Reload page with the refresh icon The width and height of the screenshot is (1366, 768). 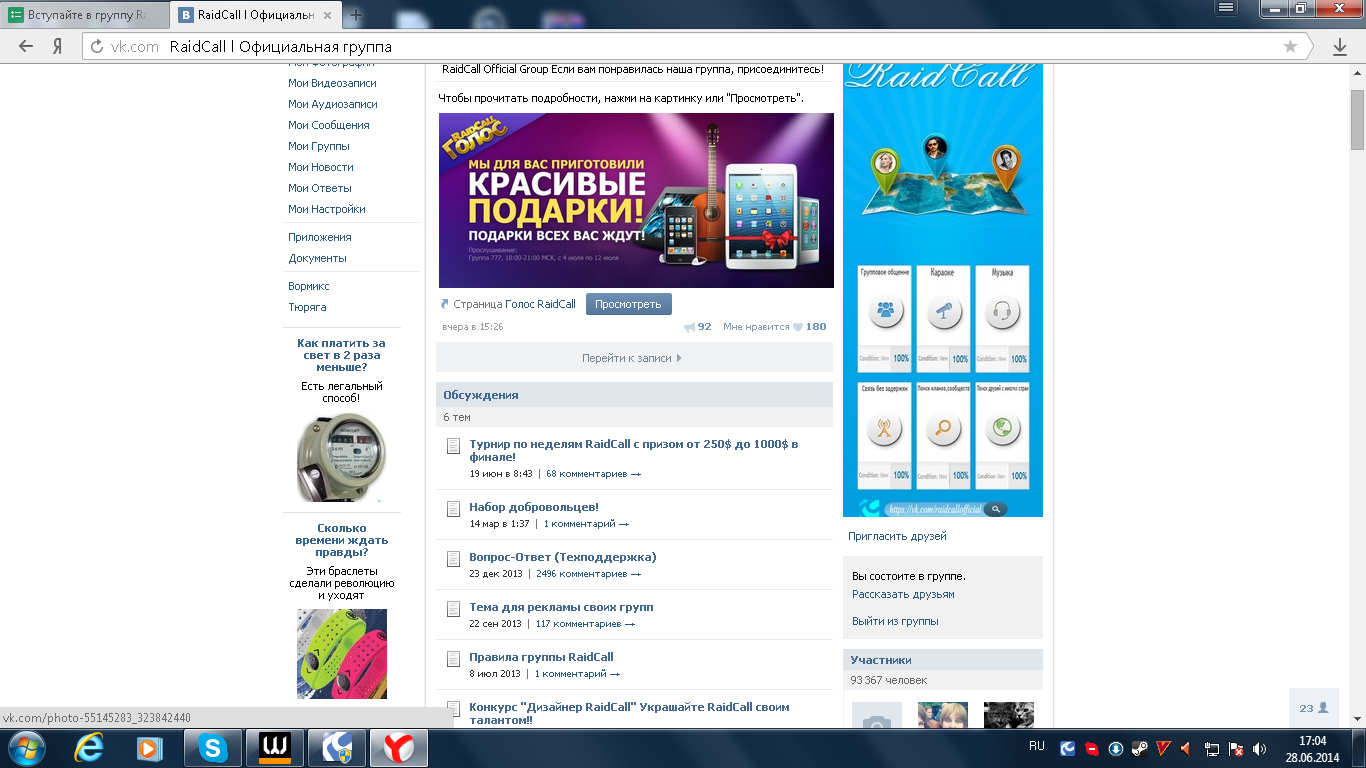click(x=97, y=46)
